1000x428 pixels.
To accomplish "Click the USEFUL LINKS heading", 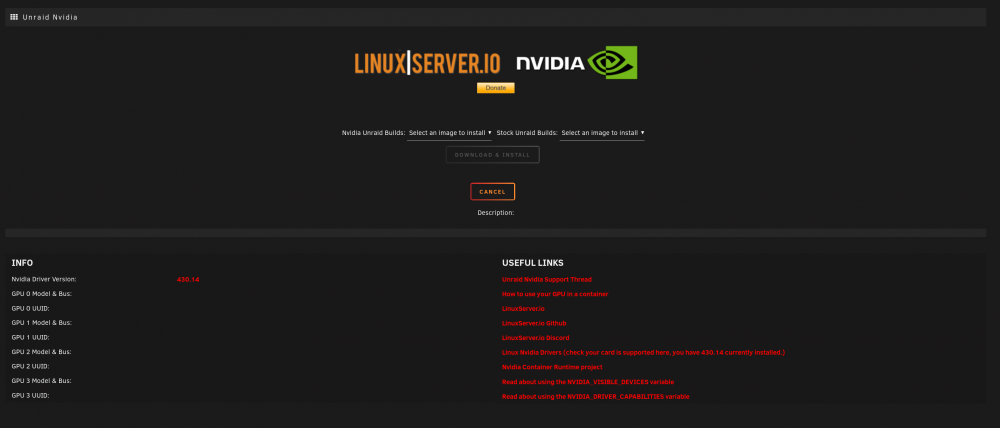I will [x=533, y=263].
